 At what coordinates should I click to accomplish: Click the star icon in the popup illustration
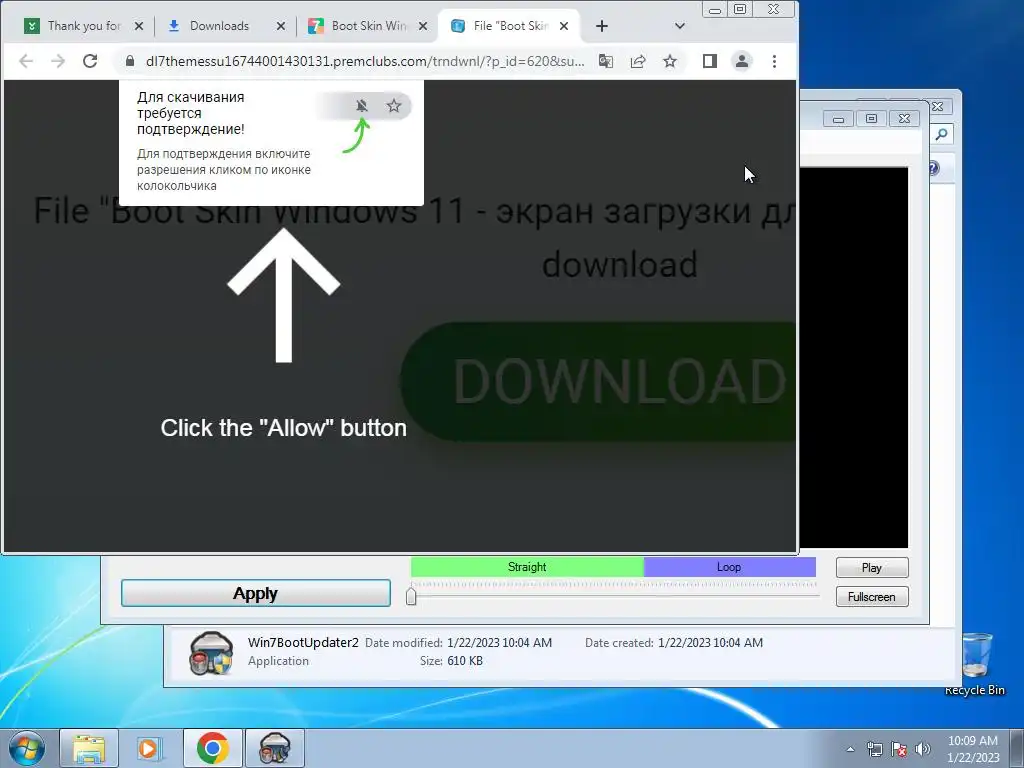click(394, 106)
